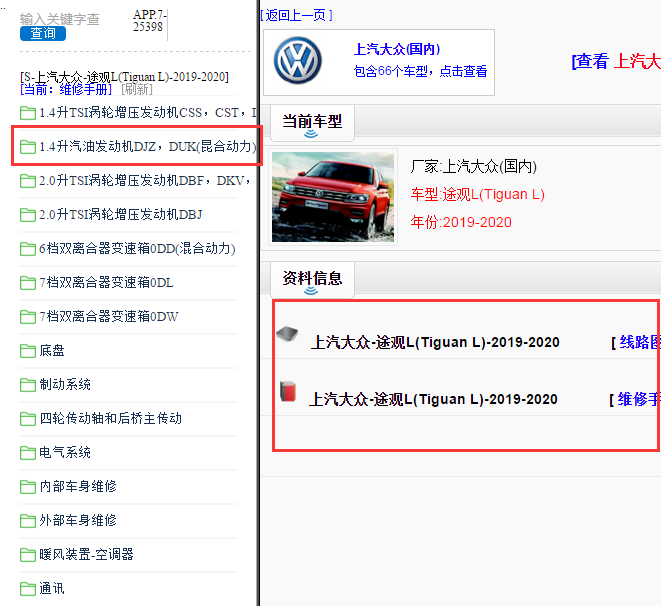Expand 7档双离合器变速箱0DL item
The height and width of the screenshot is (606, 661).
(x=106, y=283)
